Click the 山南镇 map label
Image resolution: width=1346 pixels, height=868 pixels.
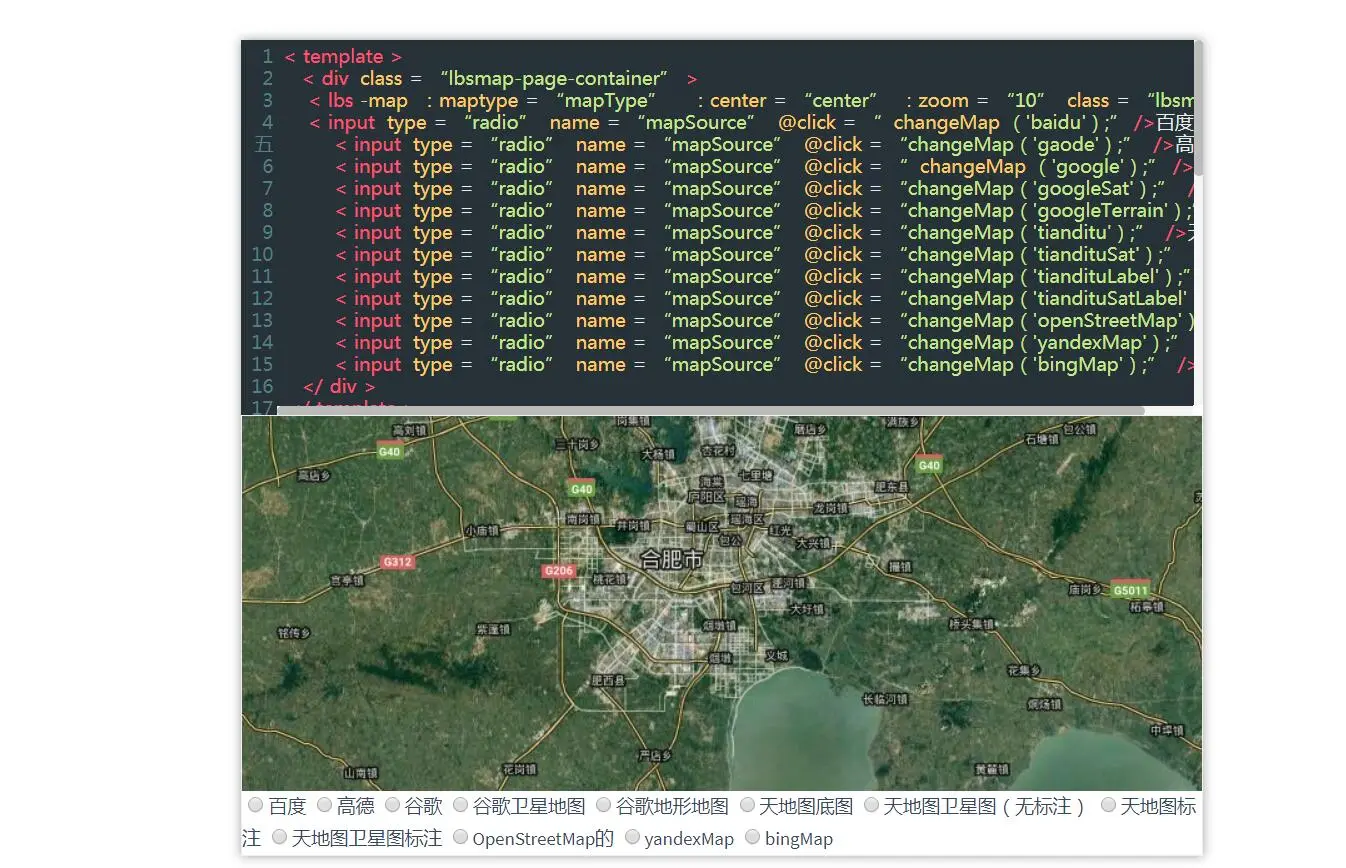click(361, 773)
